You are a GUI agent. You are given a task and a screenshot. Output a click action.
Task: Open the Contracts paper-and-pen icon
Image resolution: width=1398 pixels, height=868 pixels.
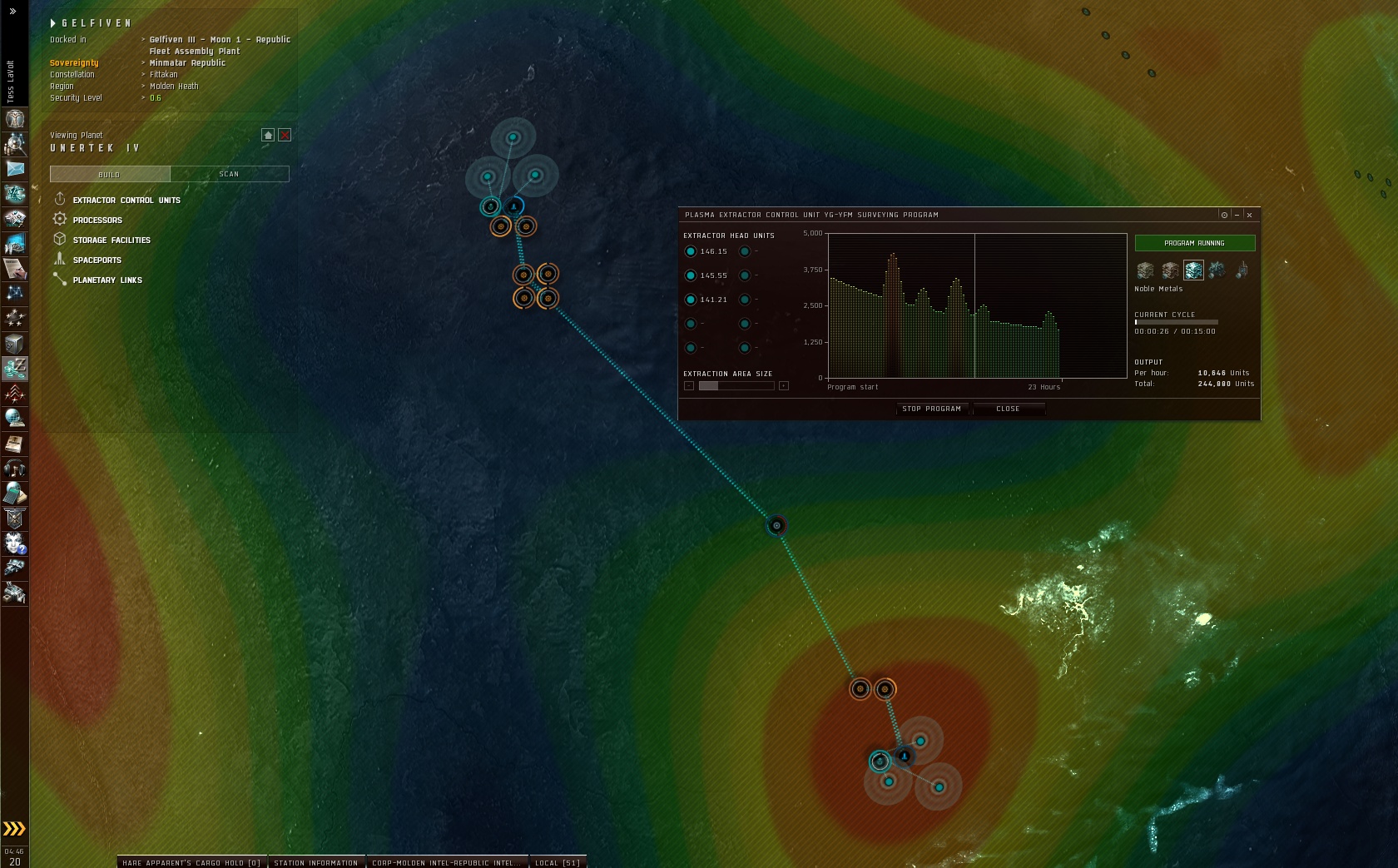tap(14, 269)
